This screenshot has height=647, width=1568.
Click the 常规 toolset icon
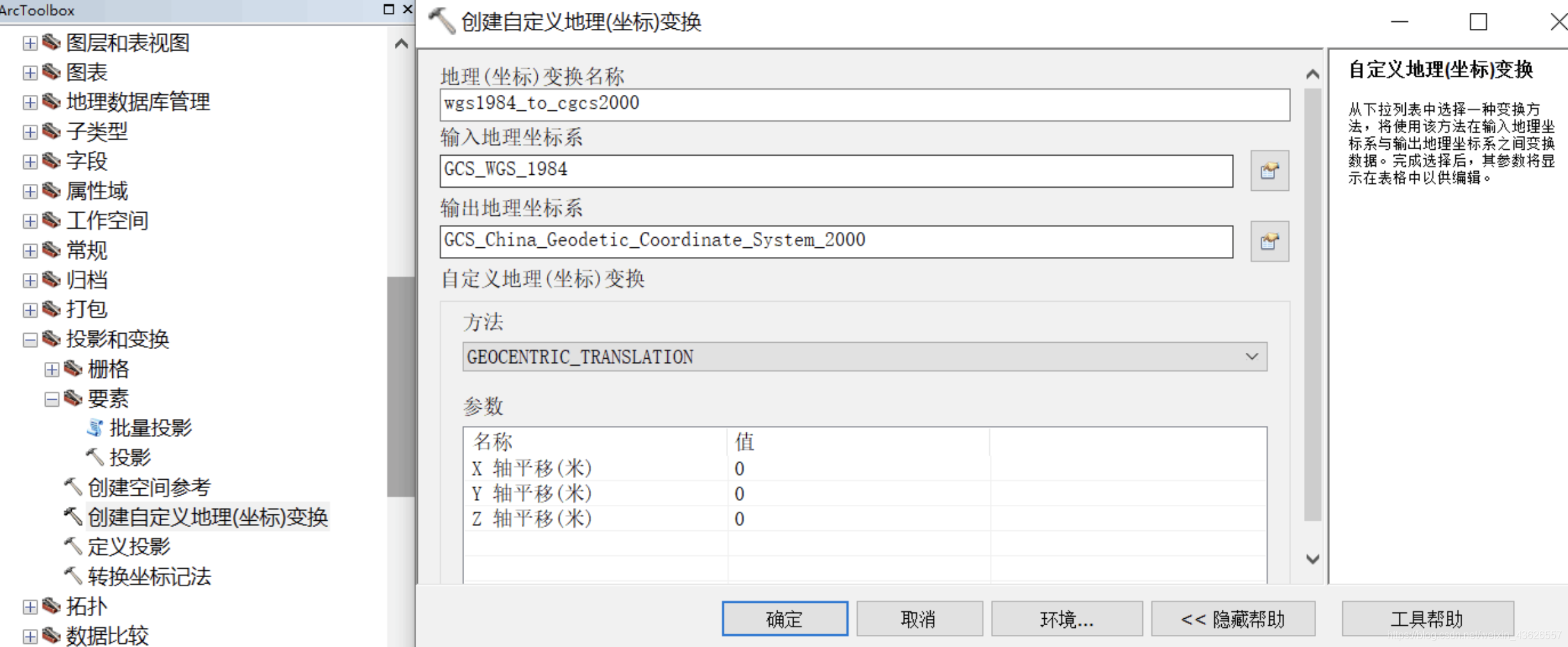coord(51,250)
